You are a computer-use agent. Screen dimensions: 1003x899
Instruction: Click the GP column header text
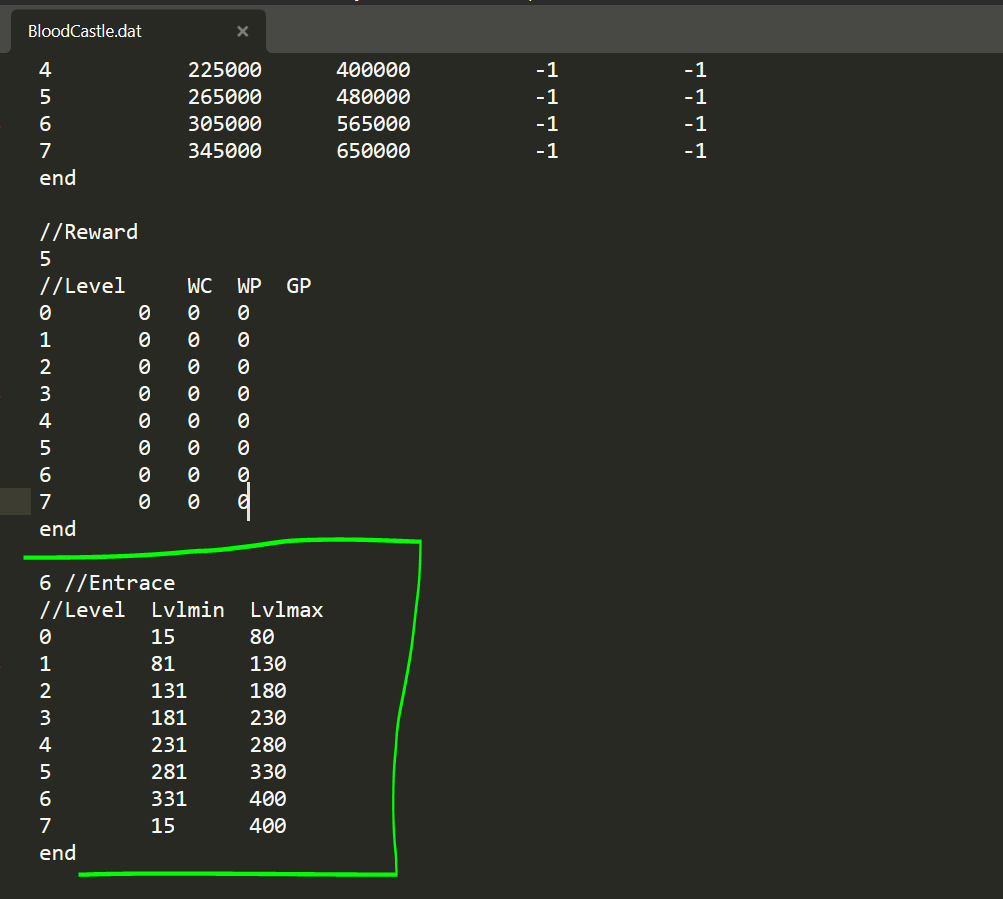[299, 286]
